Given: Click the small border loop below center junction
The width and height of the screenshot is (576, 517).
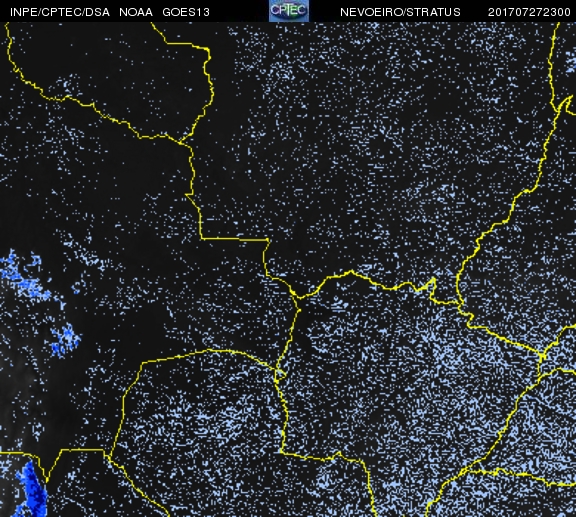Looking at the screenshot, I should point(280,374).
